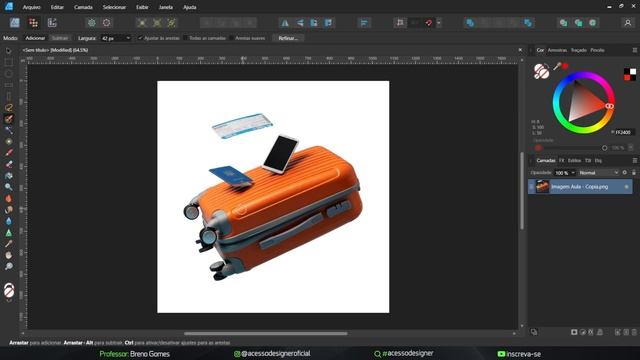Click the Account person icon
The image size is (640, 360).
tap(628, 23)
